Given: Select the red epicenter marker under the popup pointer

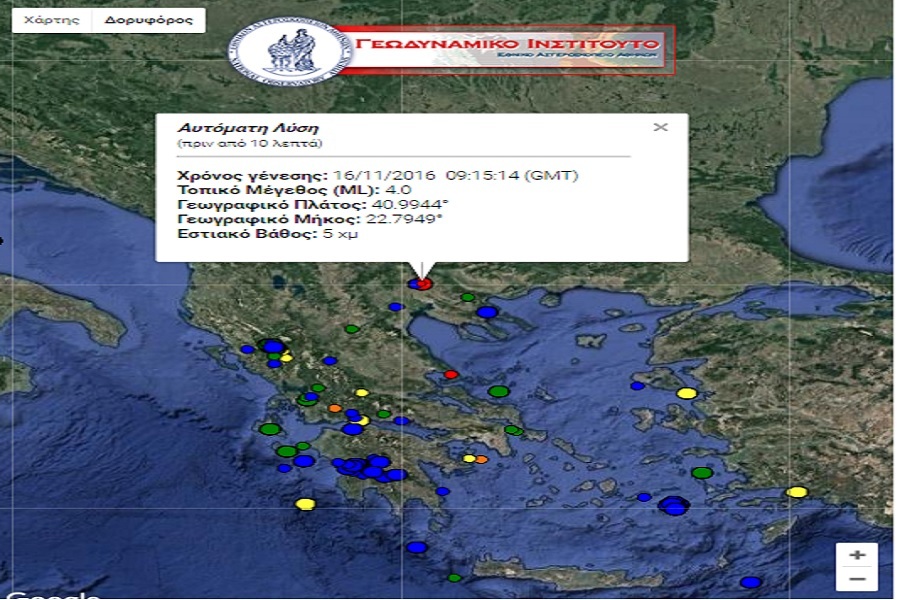Looking at the screenshot, I should (423, 284).
